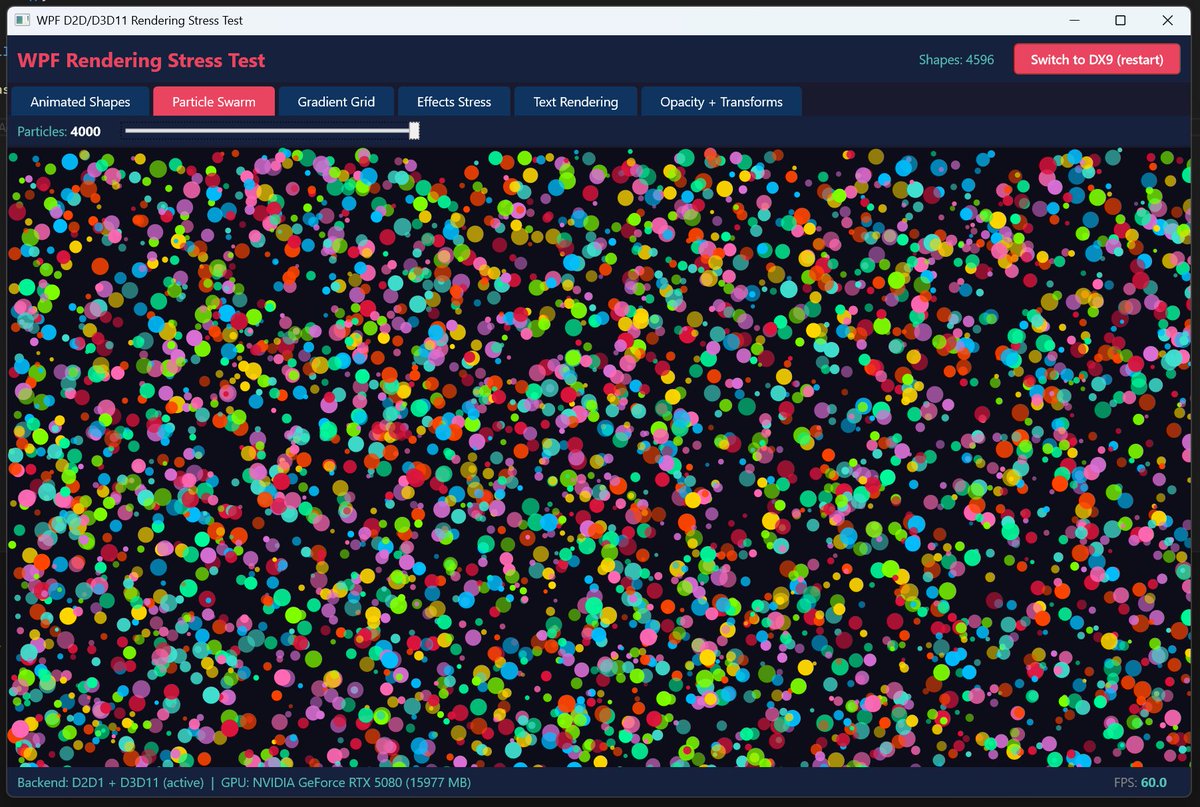Click Switch to DX9 (restart) button
Viewport: 1200px width, 807px height.
click(x=1097, y=59)
